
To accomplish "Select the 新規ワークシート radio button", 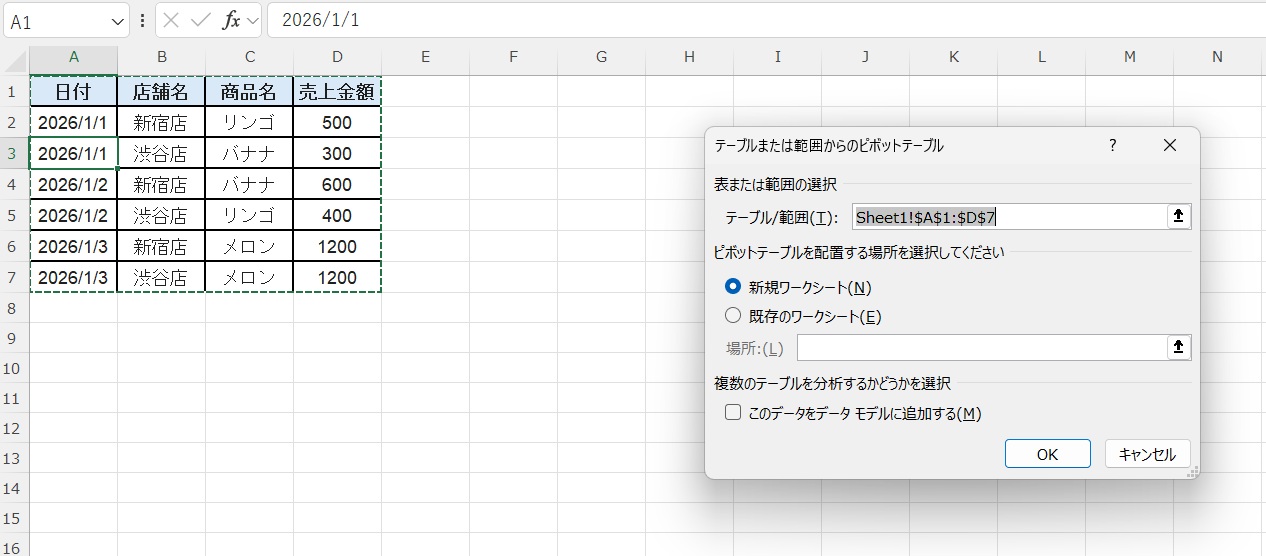I will (x=733, y=287).
